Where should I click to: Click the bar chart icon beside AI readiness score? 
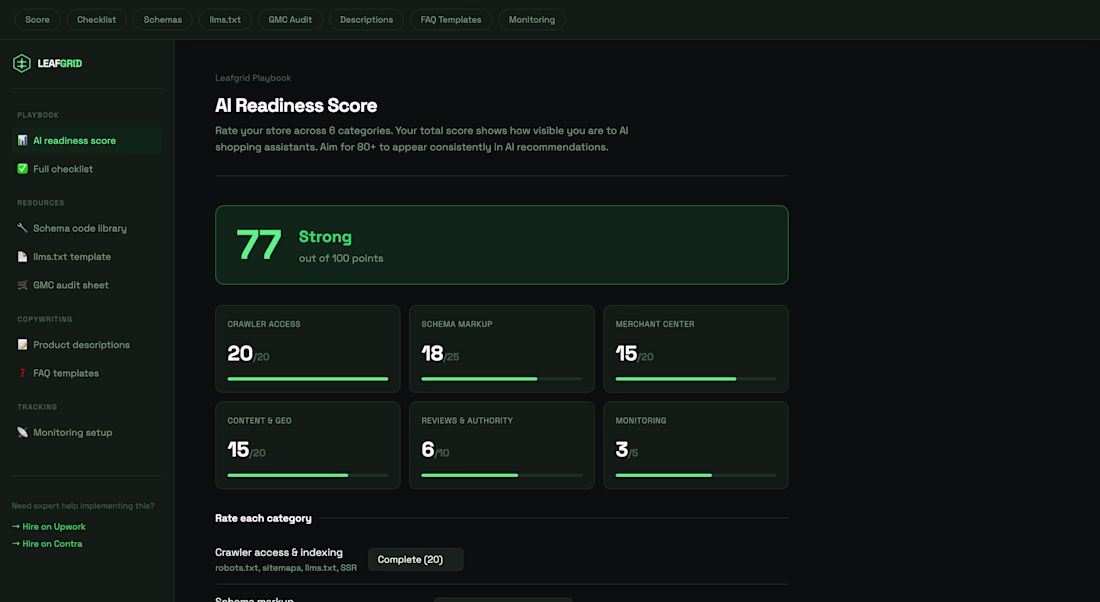(22, 140)
